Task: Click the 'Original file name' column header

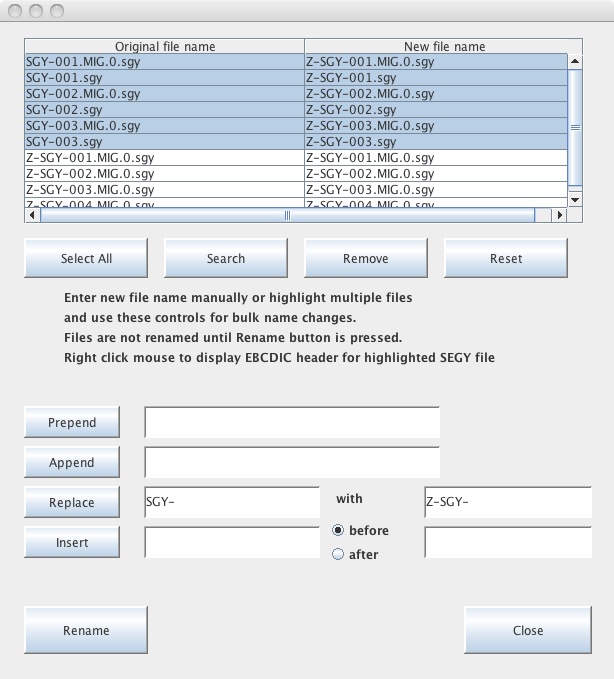Action: click(x=165, y=46)
